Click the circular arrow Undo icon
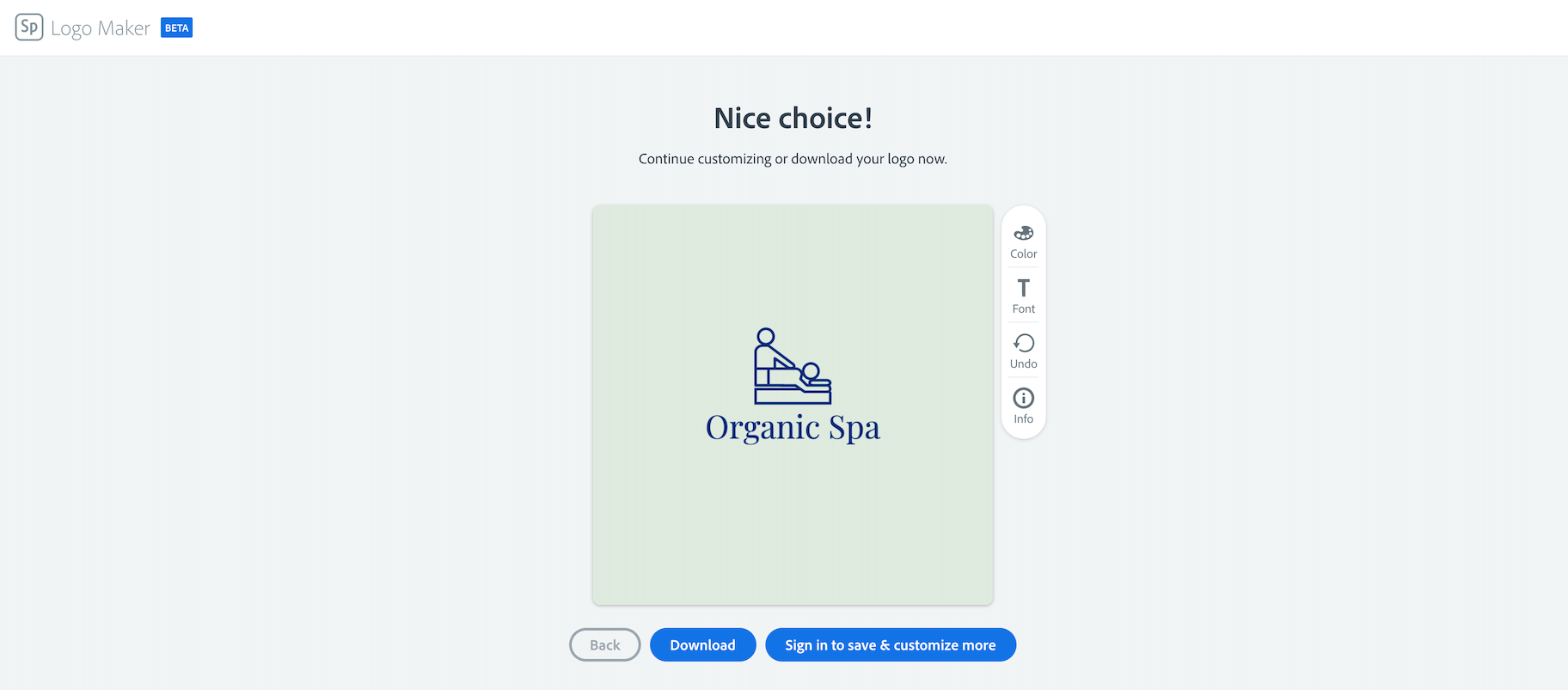Viewport: 1568px width, 690px height. pos(1023,342)
